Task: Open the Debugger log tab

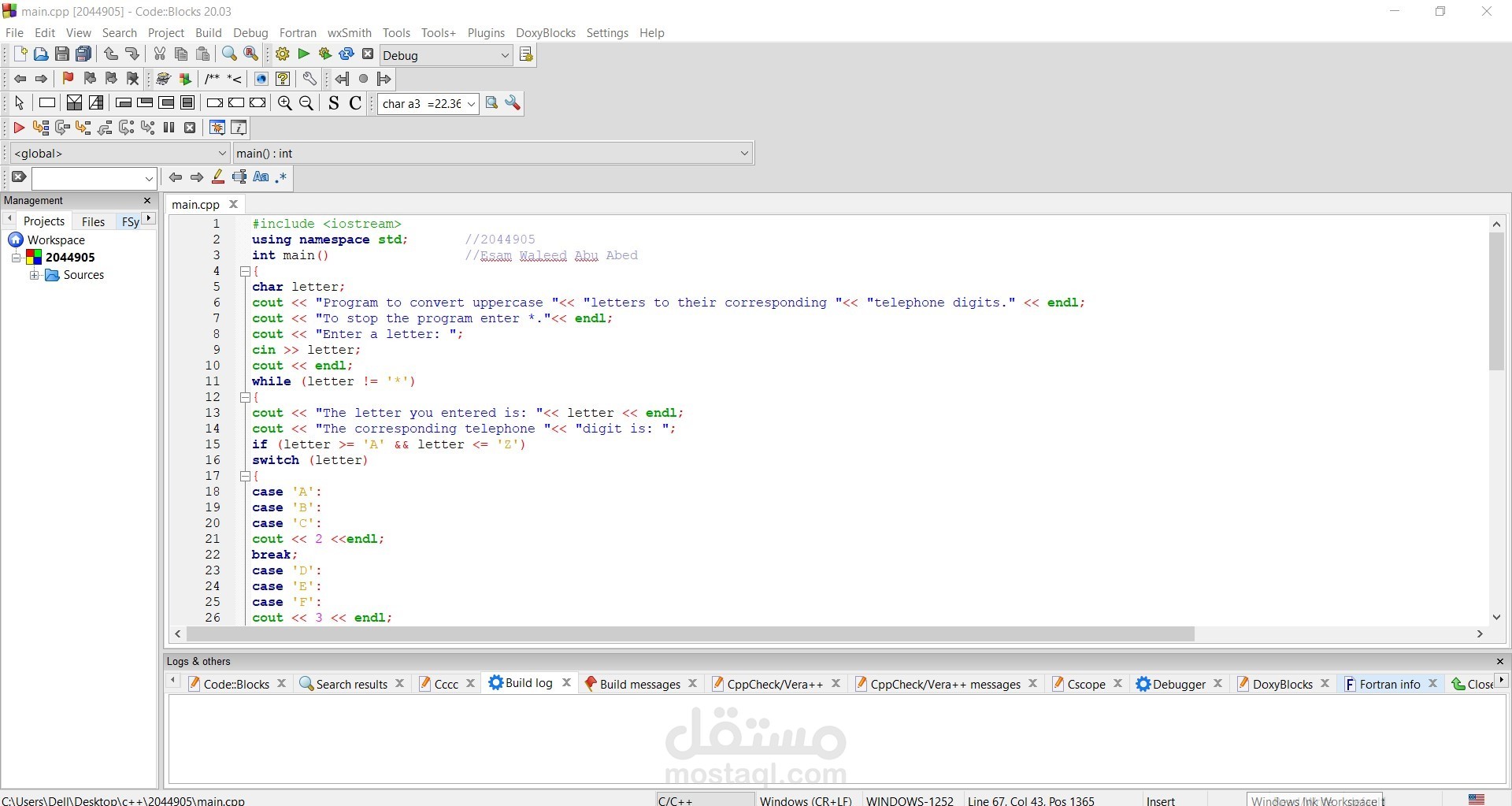Action: coord(1179,684)
